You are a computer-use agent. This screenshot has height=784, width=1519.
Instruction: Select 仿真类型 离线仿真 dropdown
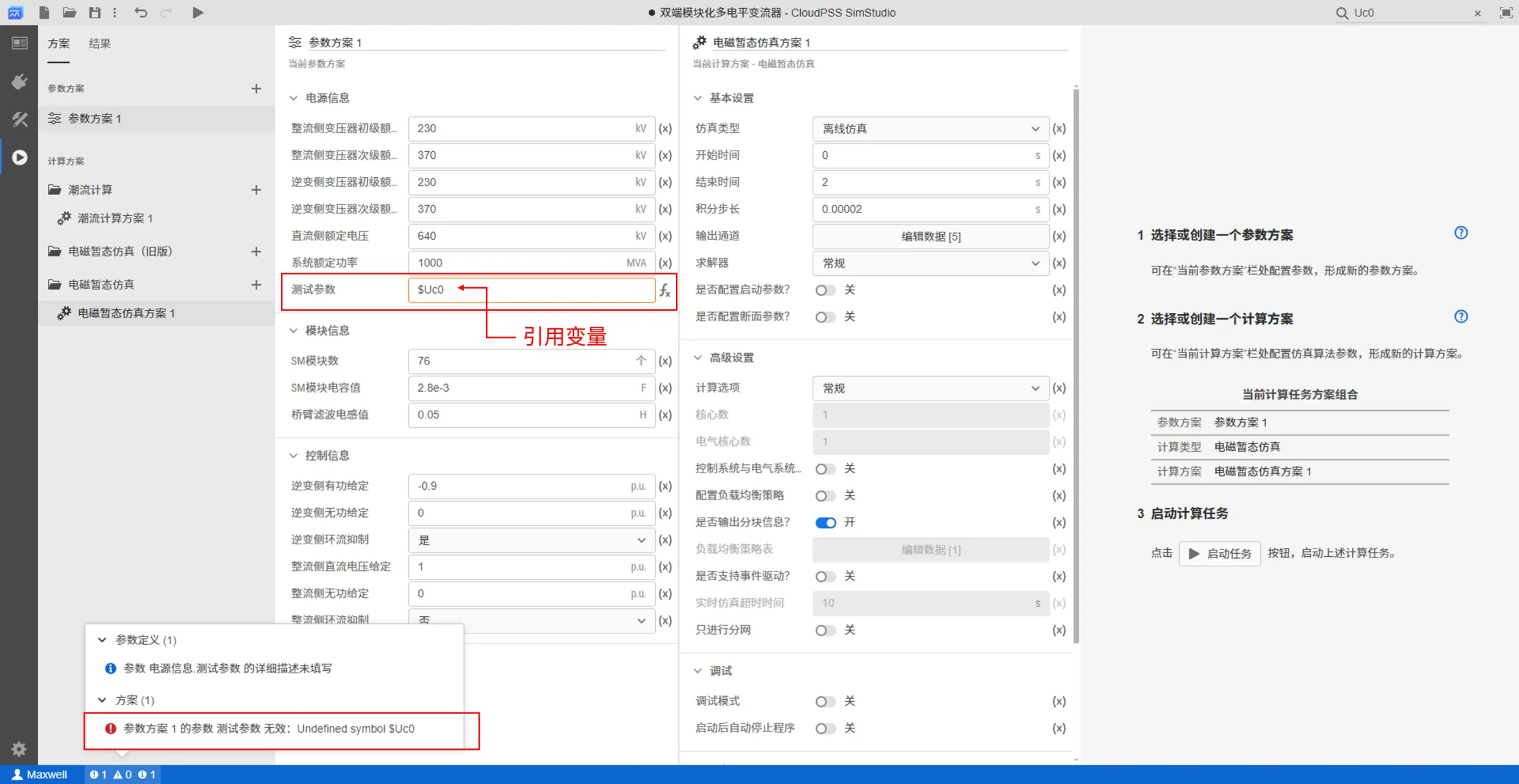(x=928, y=128)
